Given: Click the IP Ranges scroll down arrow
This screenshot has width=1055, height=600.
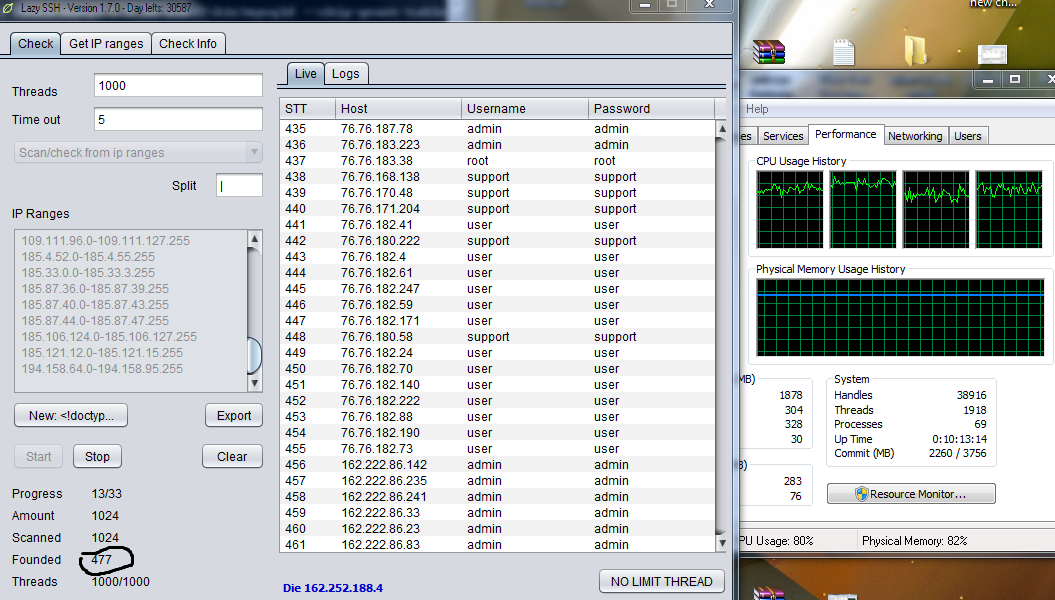Looking at the screenshot, I should 254,383.
